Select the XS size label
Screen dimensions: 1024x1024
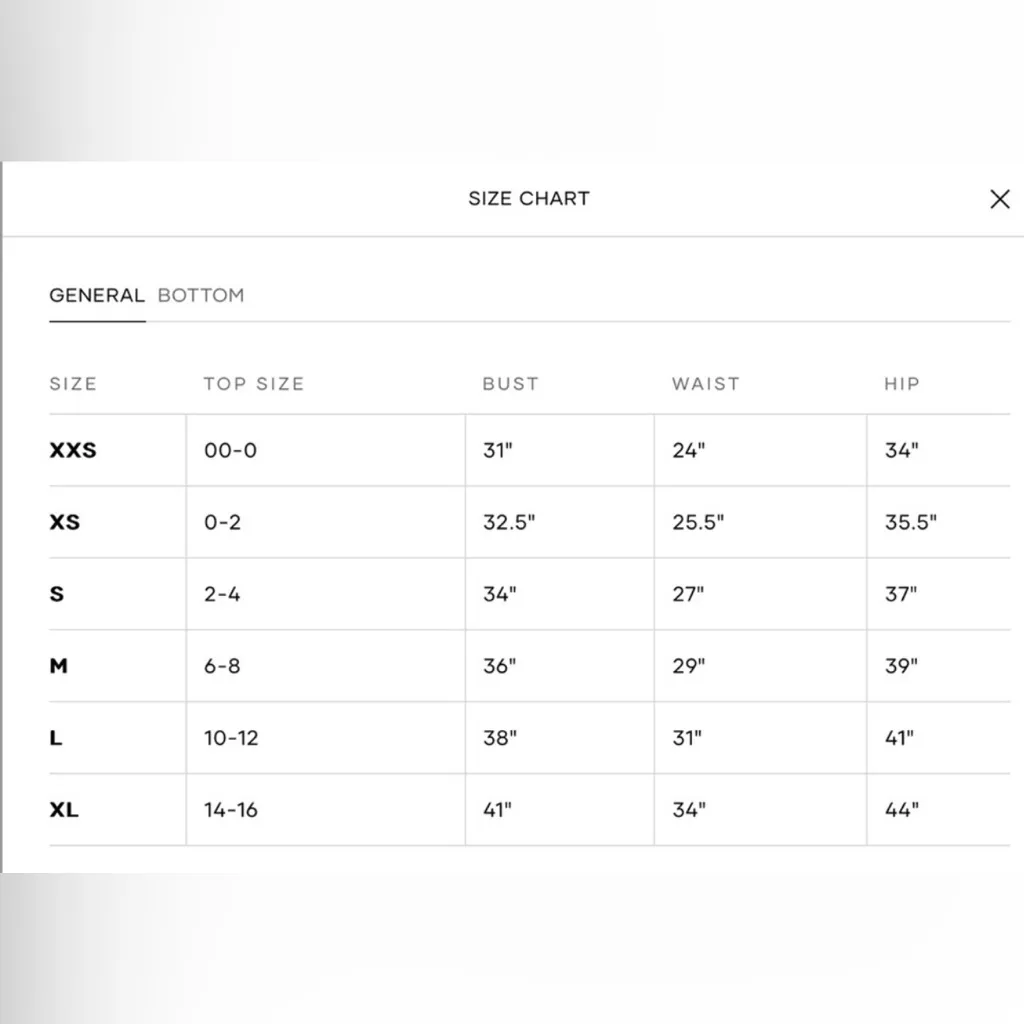(65, 522)
